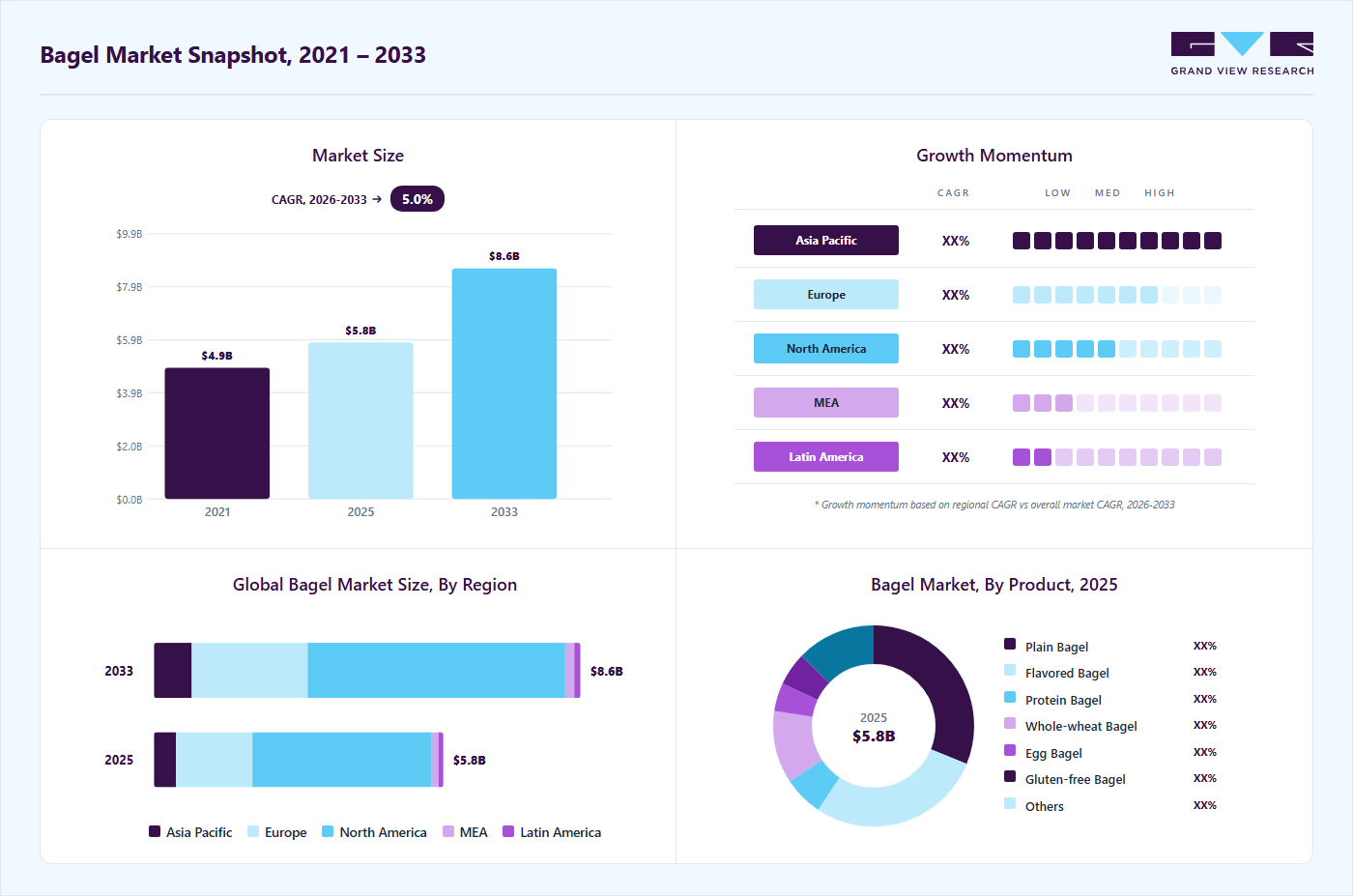Click the North America momentum indicator blocks
The height and width of the screenshot is (896, 1353).
[1117, 349]
